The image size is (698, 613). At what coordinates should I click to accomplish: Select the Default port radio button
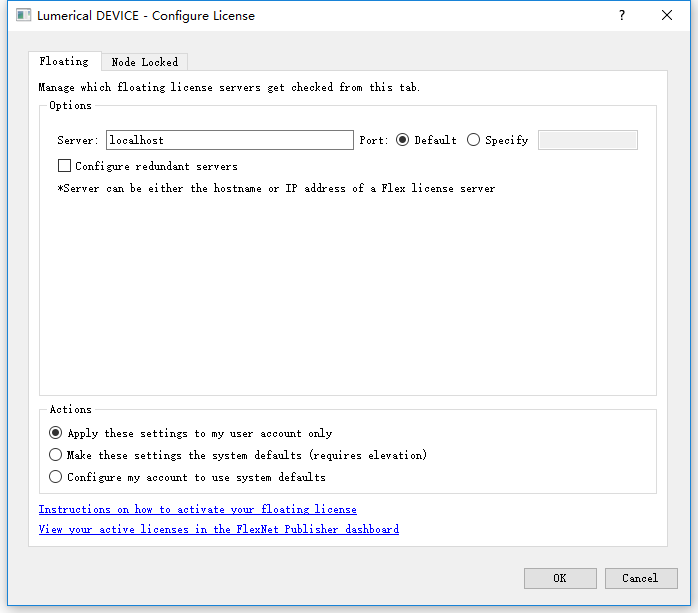(x=402, y=140)
